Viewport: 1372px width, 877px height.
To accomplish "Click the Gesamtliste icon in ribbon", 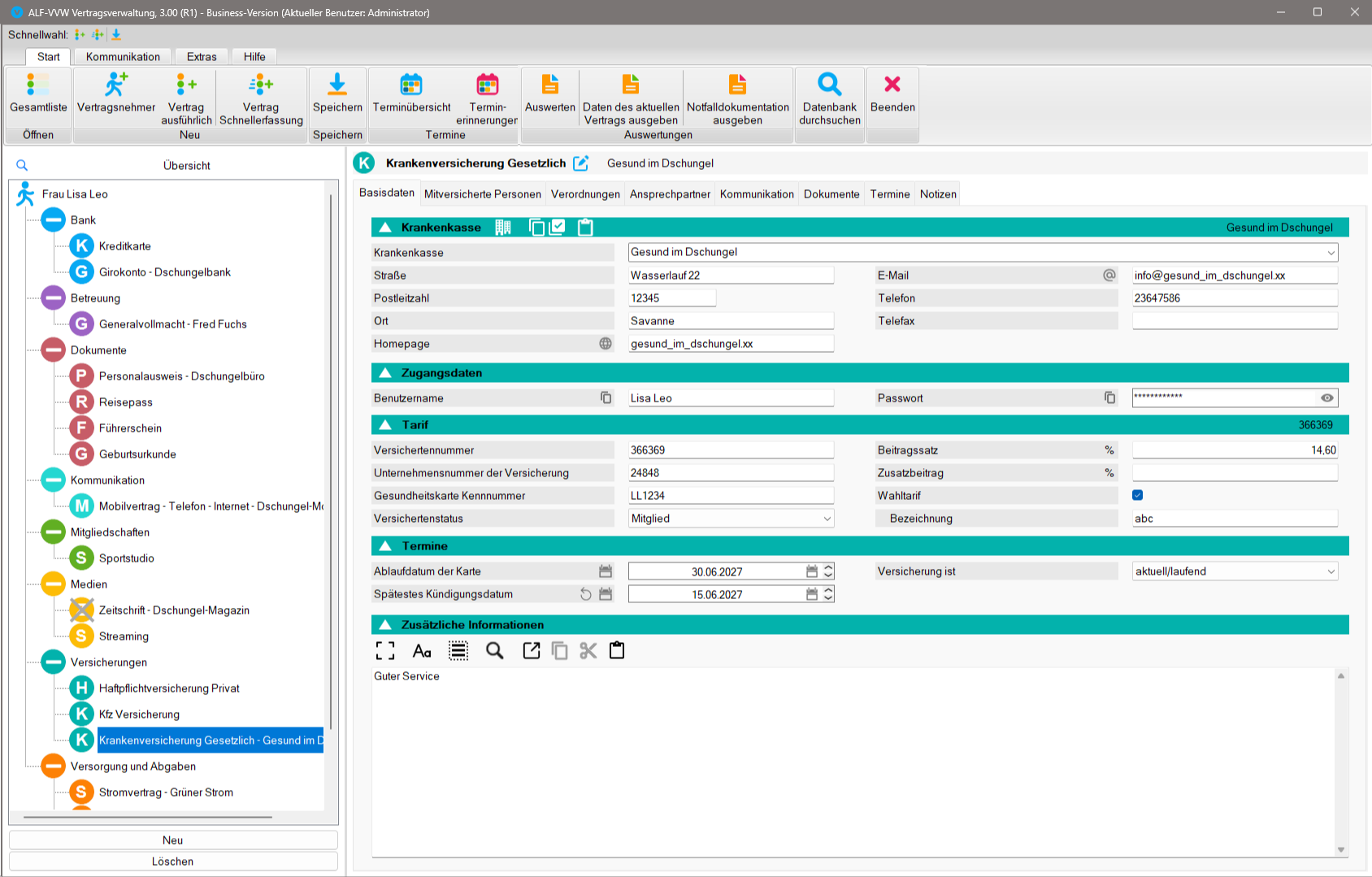I will click(x=38, y=85).
